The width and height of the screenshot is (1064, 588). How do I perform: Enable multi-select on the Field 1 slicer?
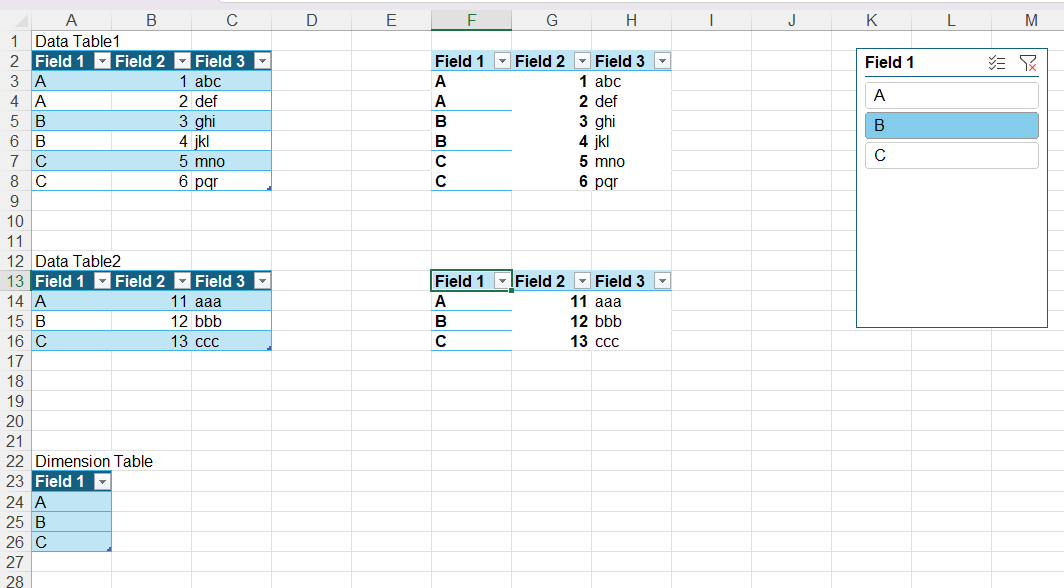997,63
